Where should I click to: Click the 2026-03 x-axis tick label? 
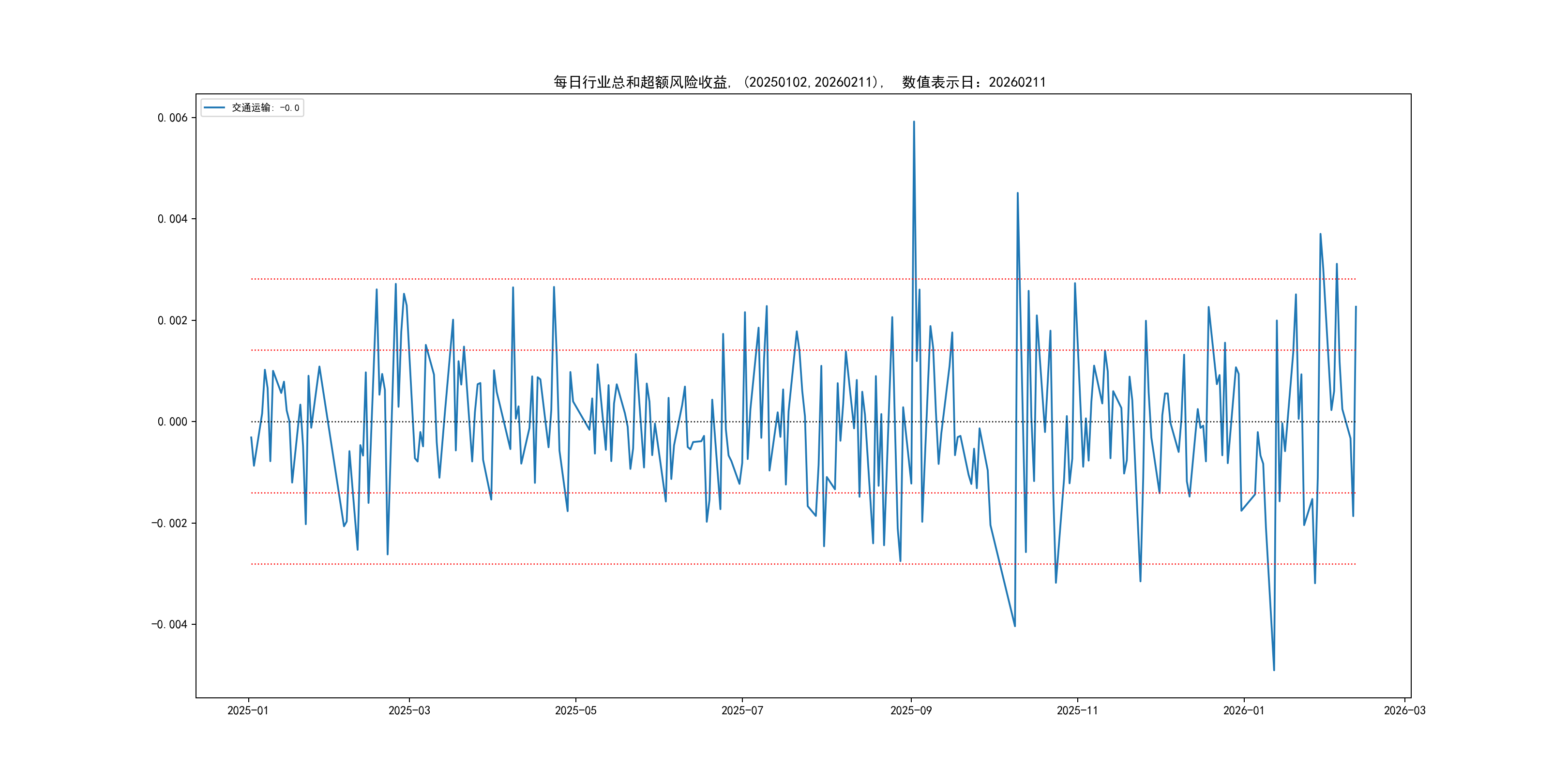pyautogui.click(x=1404, y=710)
